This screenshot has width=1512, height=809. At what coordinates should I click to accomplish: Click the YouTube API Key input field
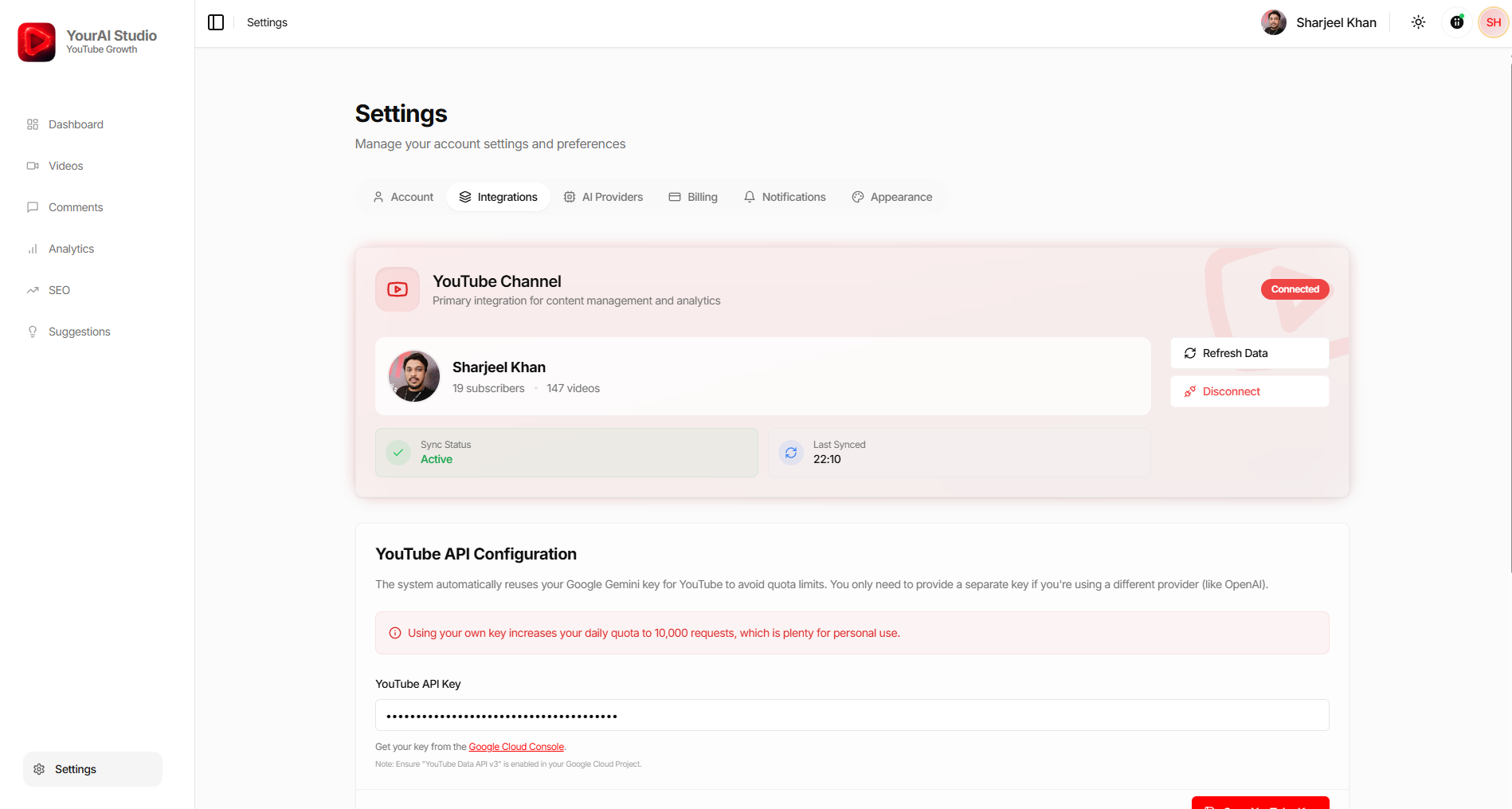pyautogui.click(x=852, y=715)
